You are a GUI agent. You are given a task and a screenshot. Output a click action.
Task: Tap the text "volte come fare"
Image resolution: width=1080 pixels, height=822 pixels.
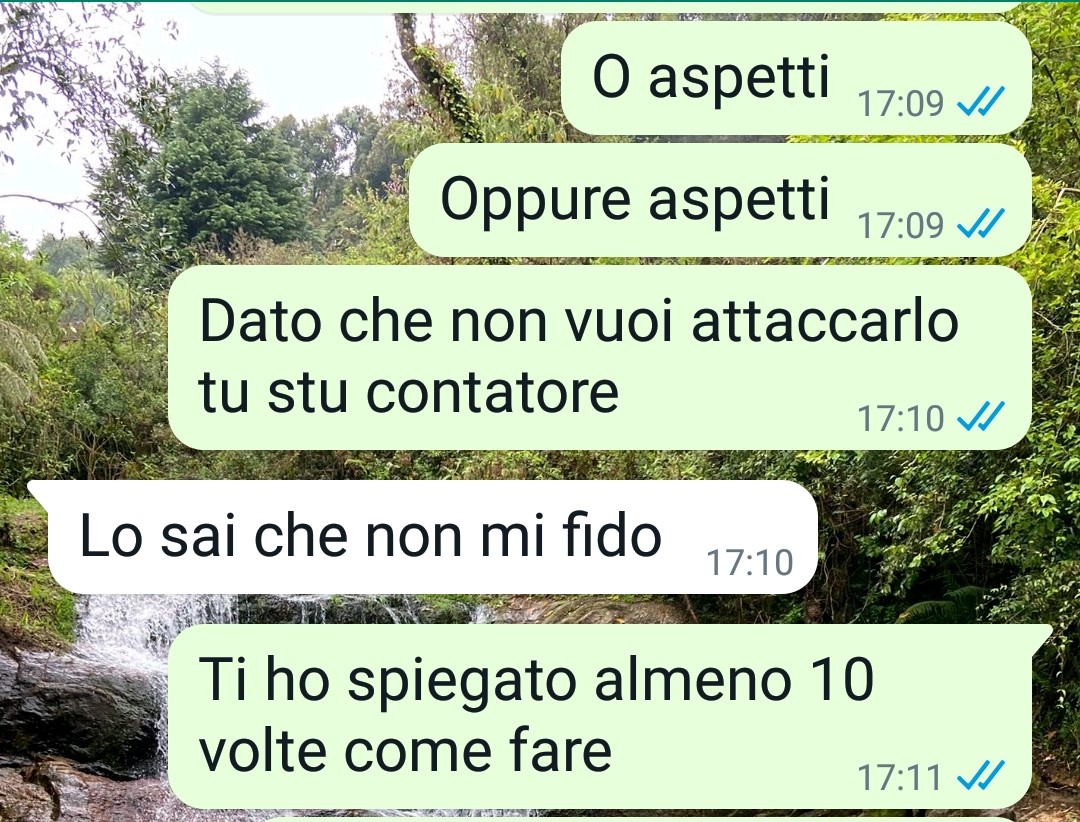pos(405,750)
